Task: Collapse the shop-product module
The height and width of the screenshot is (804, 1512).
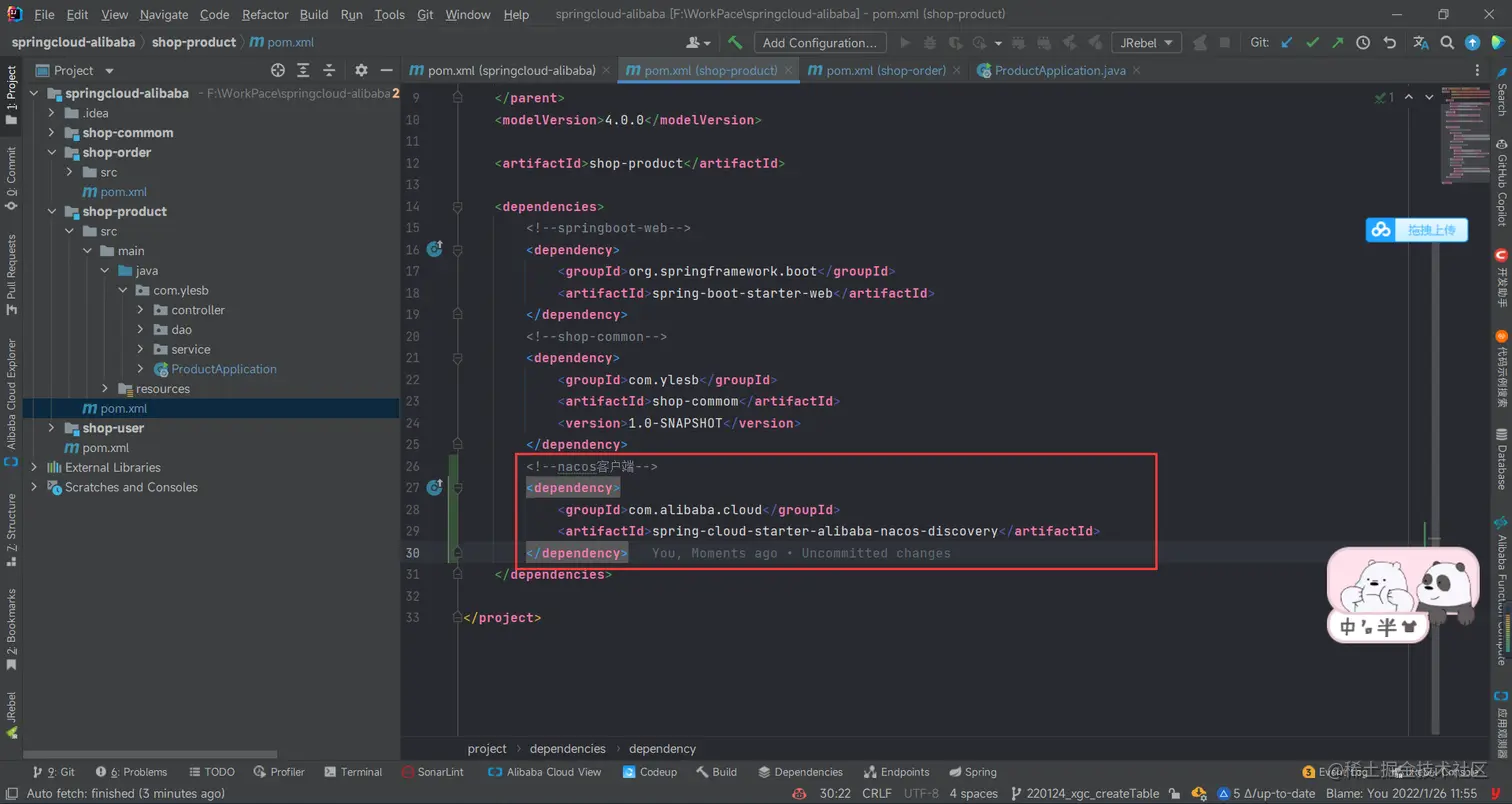Action: pyautogui.click(x=52, y=211)
